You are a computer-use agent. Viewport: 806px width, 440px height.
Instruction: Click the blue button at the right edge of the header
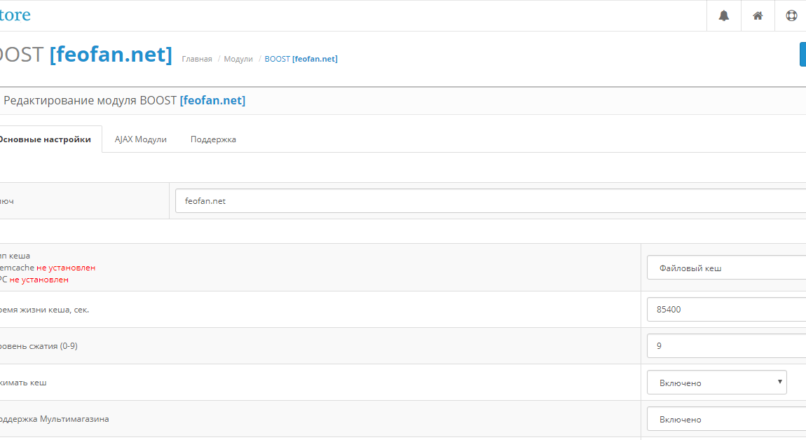(802, 54)
